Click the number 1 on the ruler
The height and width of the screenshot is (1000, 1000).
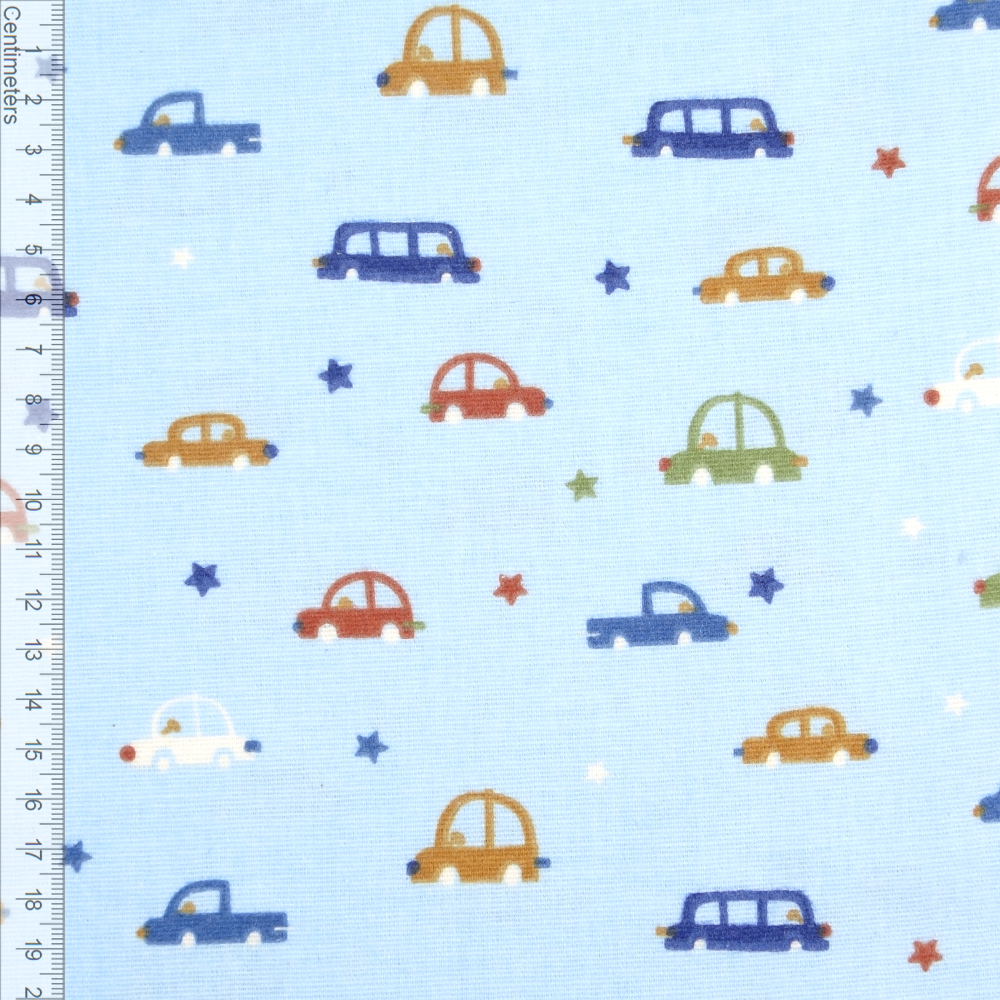coord(33,50)
